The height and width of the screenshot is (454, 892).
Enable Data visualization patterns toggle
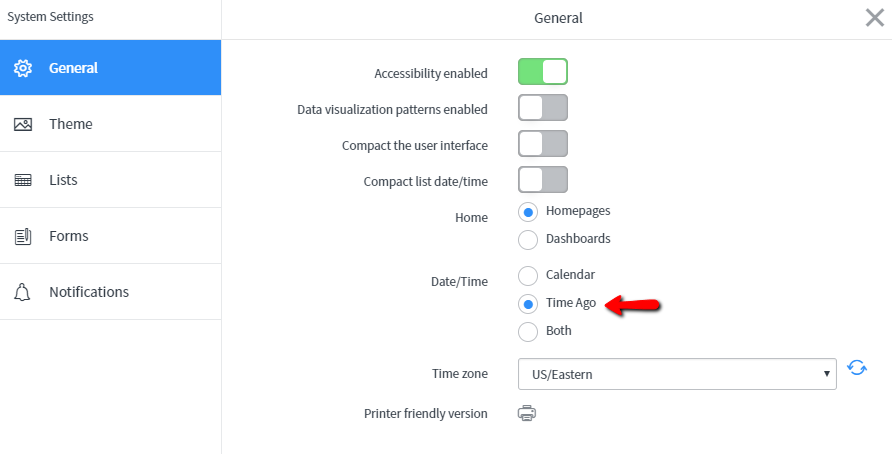pyautogui.click(x=543, y=108)
